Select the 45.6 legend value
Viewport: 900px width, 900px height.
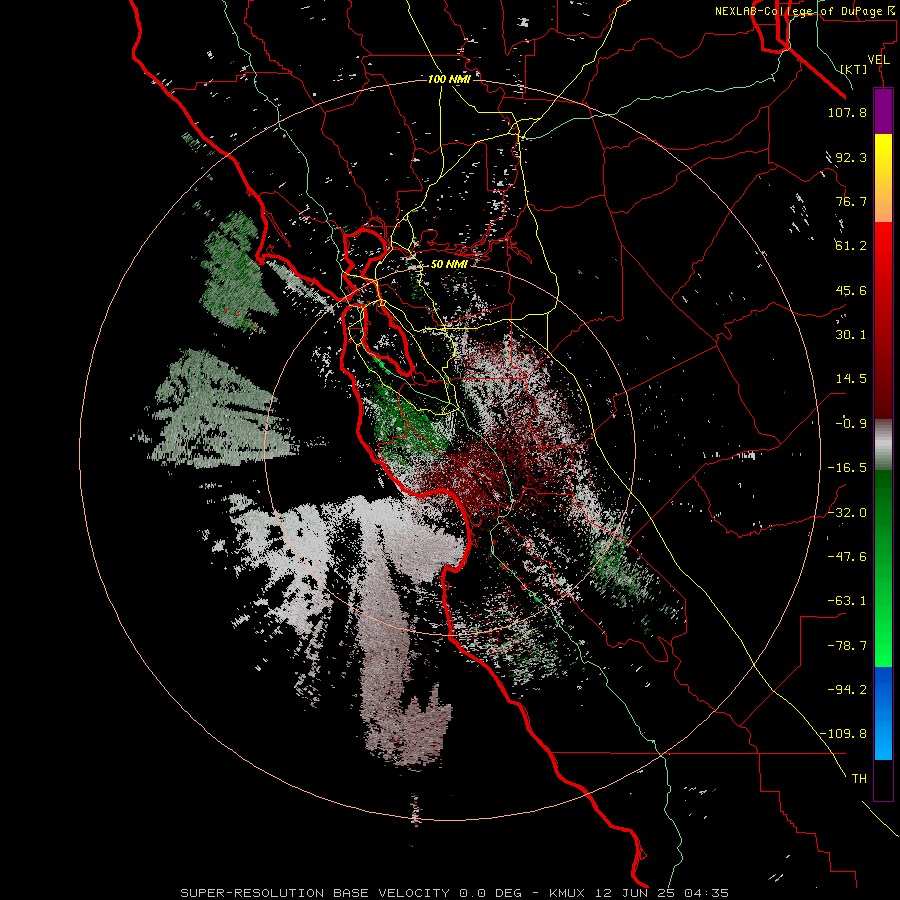851,290
